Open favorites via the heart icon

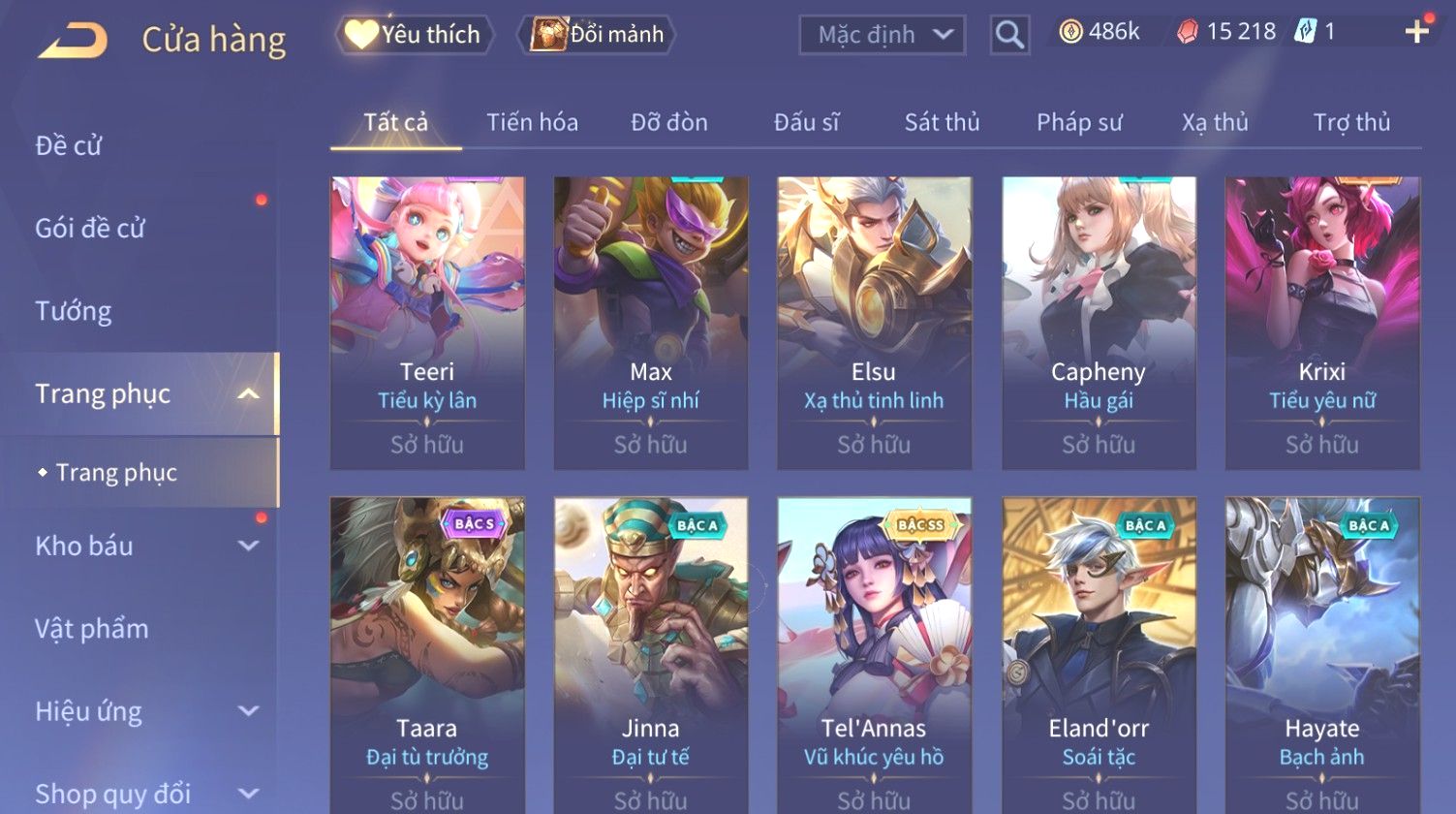(360, 35)
